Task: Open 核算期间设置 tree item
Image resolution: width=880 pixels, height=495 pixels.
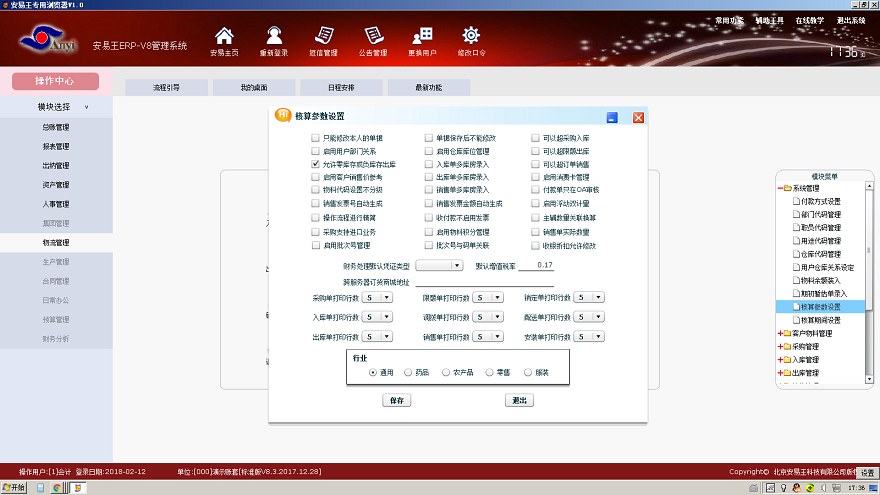Action: (821, 320)
